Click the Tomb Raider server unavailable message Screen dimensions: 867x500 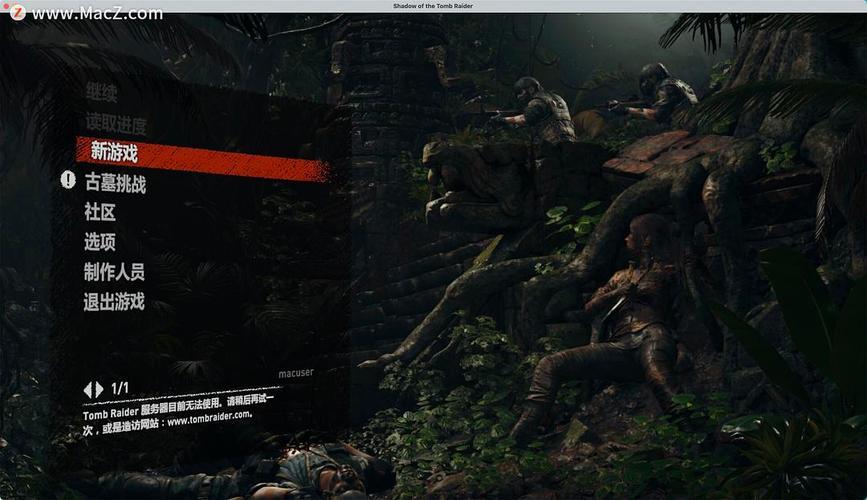coord(177,415)
